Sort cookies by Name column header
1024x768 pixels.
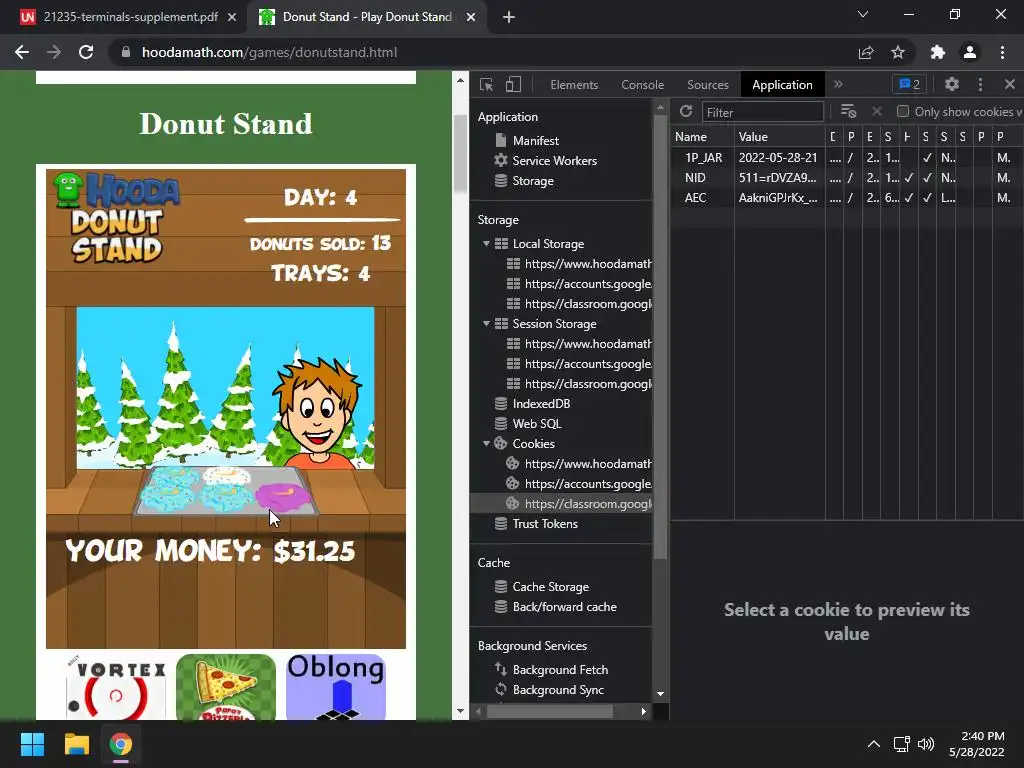point(703,136)
